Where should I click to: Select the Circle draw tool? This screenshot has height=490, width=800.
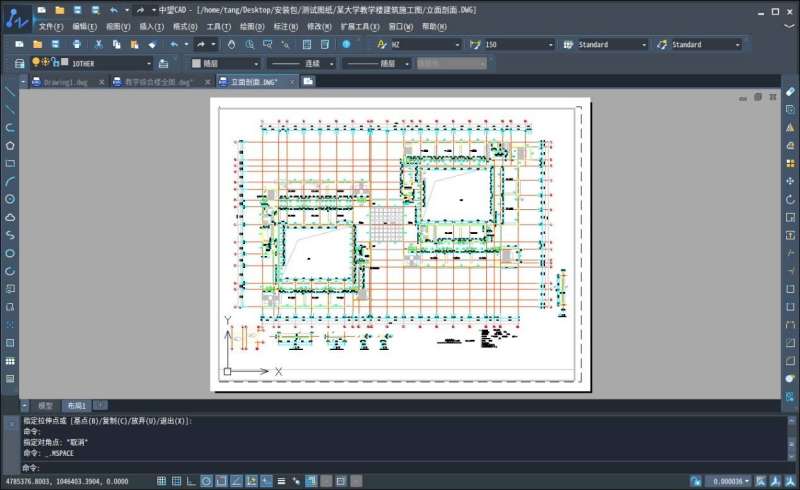tap(10, 199)
